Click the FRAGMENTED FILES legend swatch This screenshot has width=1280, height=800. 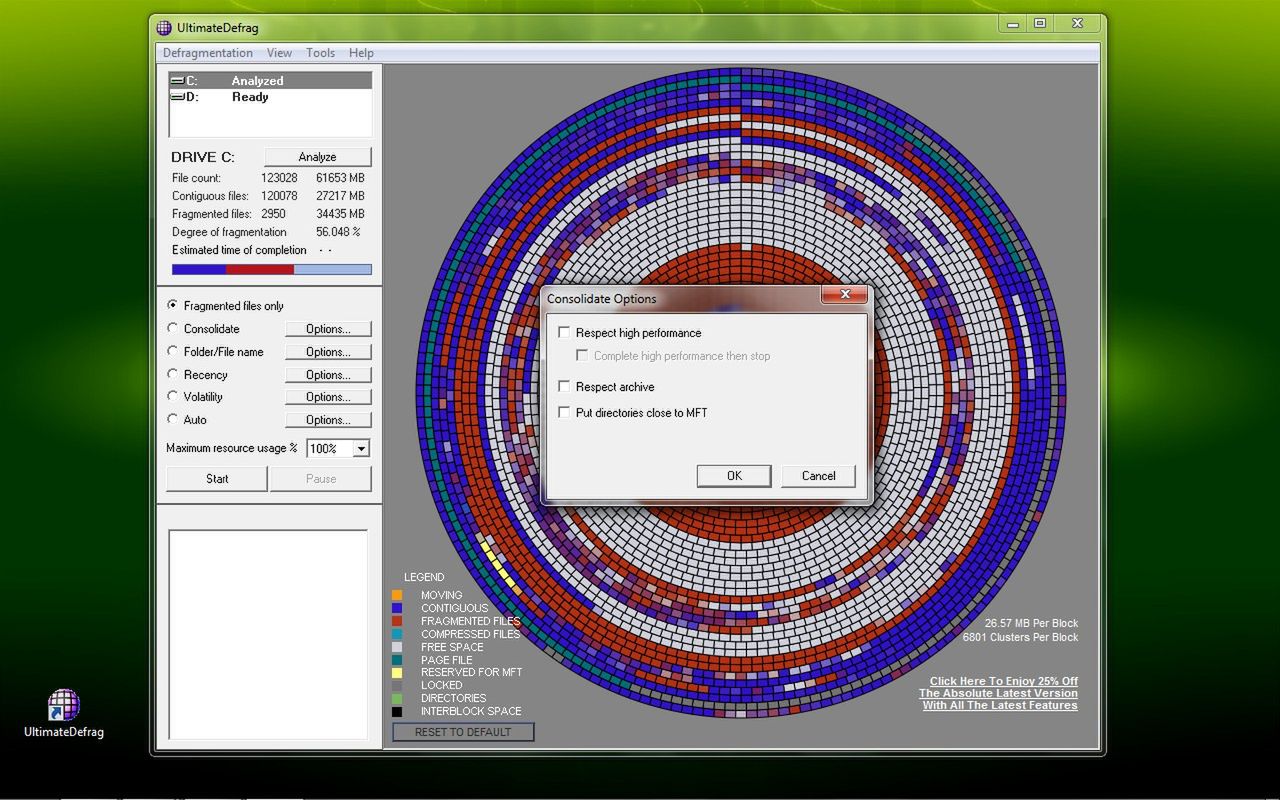(397, 621)
